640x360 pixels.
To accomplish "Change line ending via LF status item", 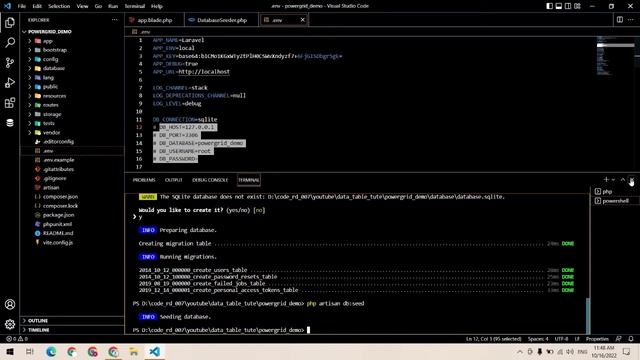I will click(x=577, y=339).
